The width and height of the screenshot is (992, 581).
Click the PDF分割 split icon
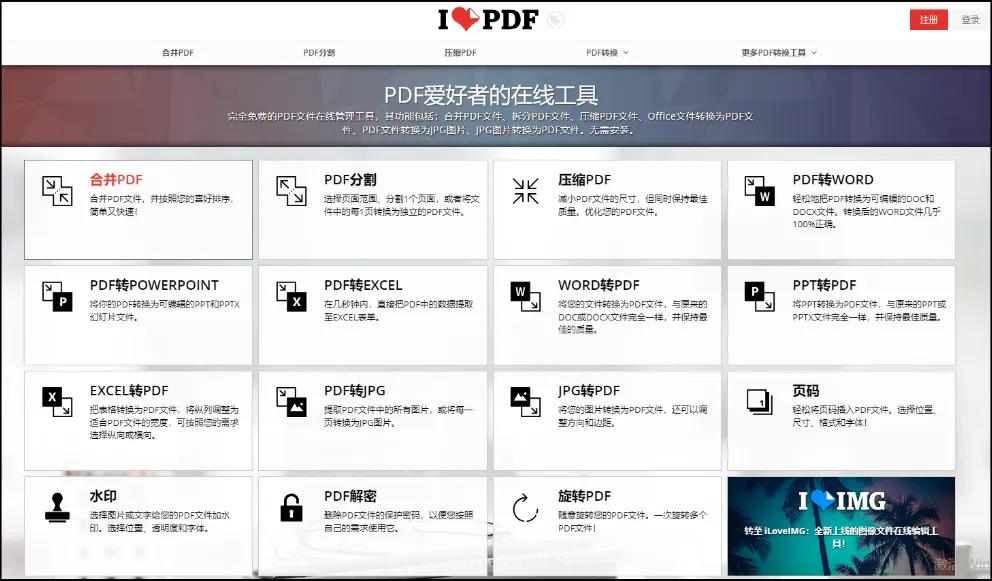pos(291,191)
